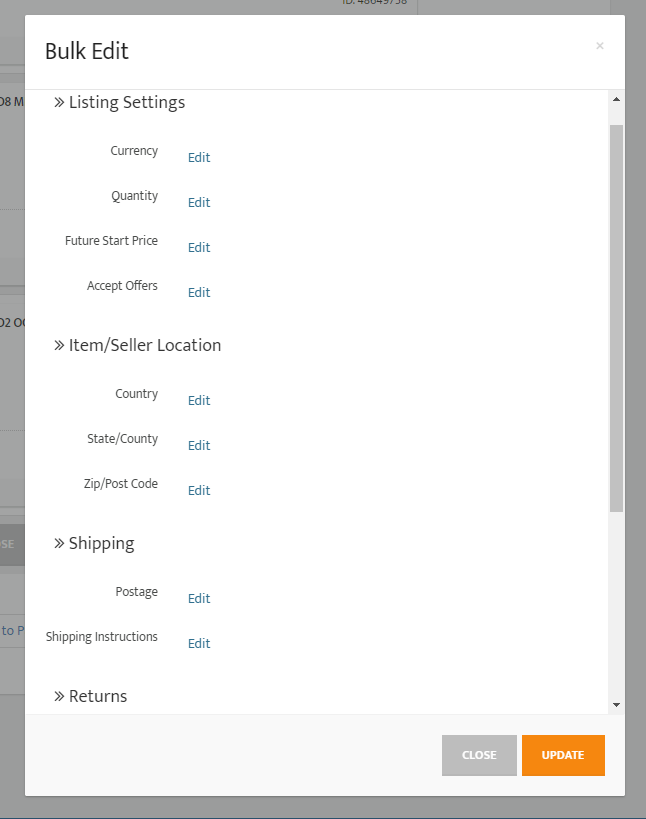This screenshot has width=646, height=819.
Task: Close the Bulk Edit dialog with X
Action: pyautogui.click(x=600, y=46)
